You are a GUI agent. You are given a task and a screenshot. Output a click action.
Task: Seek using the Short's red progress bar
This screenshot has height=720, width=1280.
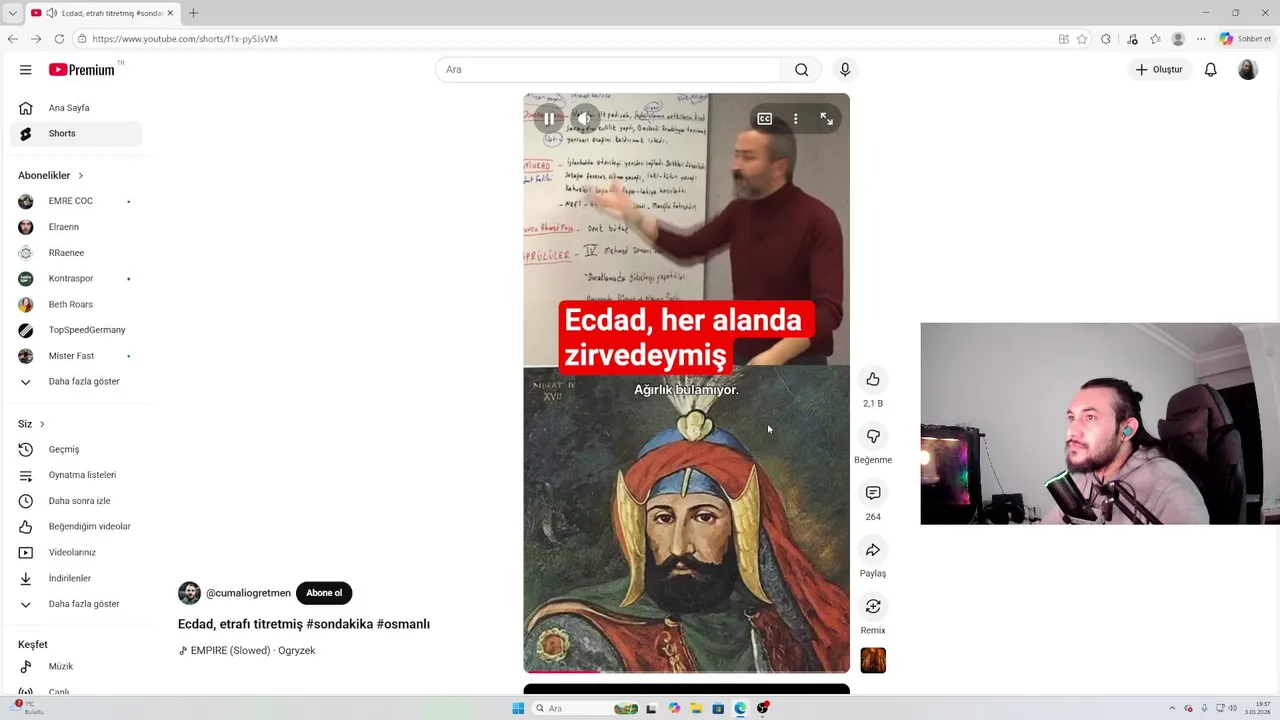tap(686, 672)
